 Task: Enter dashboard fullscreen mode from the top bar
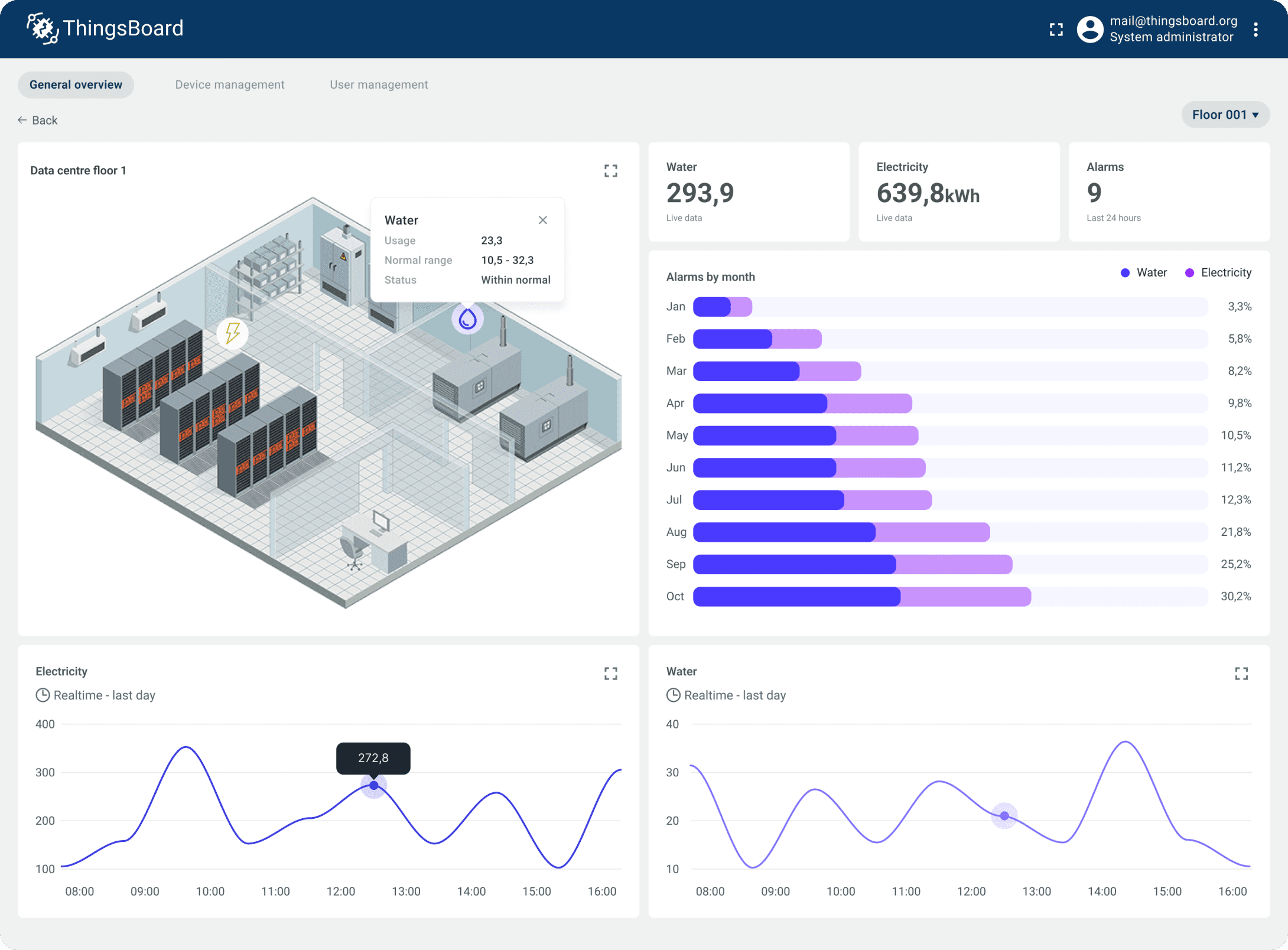coord(1056,29)
